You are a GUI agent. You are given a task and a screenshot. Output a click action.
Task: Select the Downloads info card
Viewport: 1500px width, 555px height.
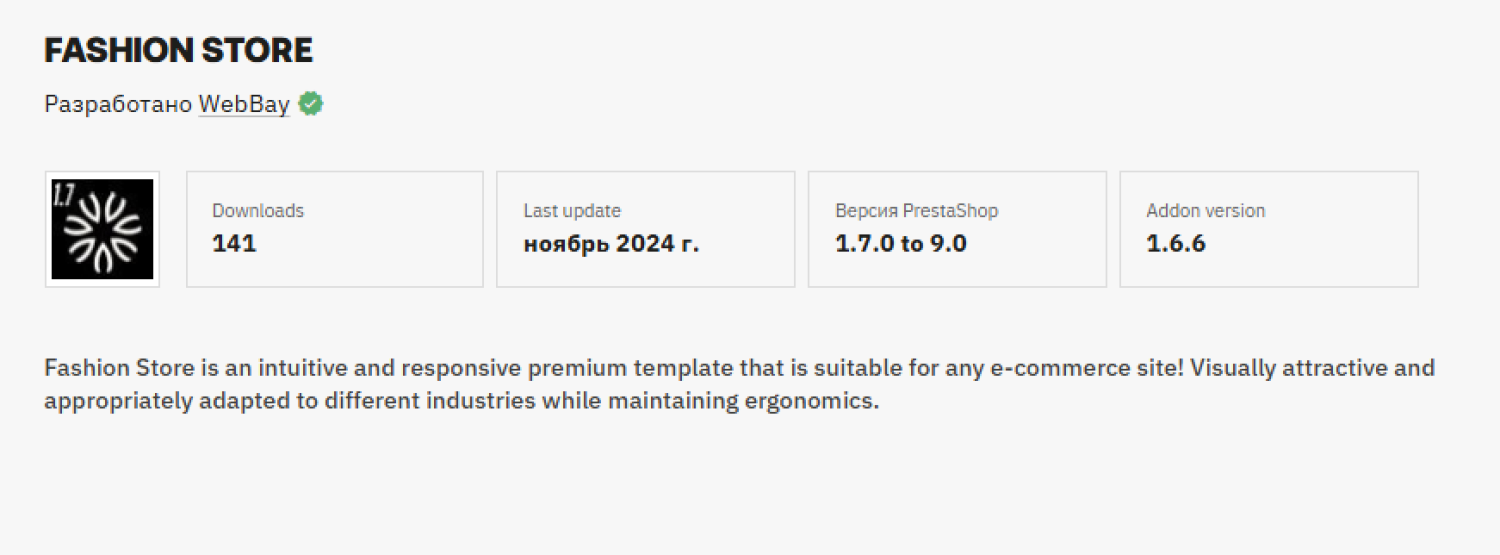pyautogui.click(x=335, y=229)
